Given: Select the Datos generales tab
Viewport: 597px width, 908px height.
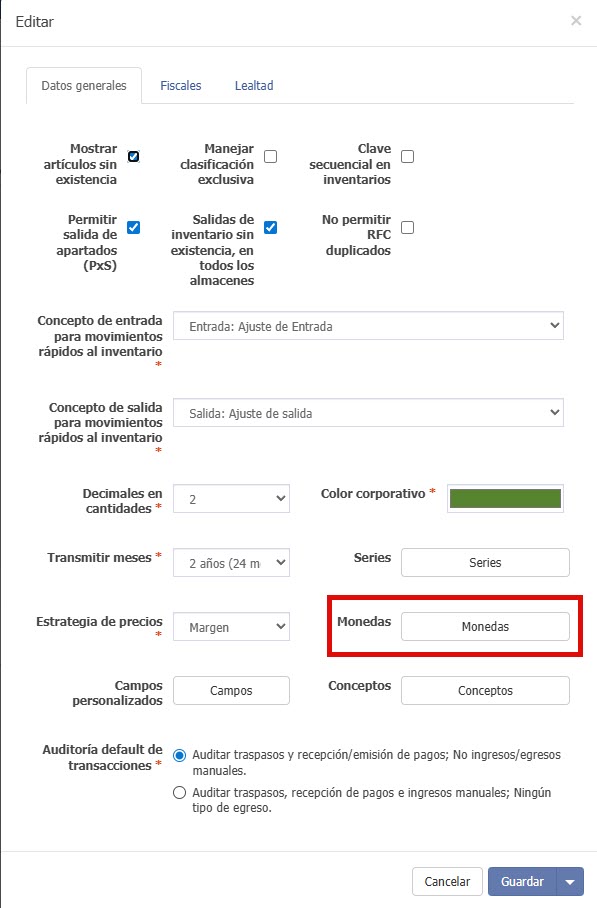Looking at the screenshot, I should (x=84, y=86).
